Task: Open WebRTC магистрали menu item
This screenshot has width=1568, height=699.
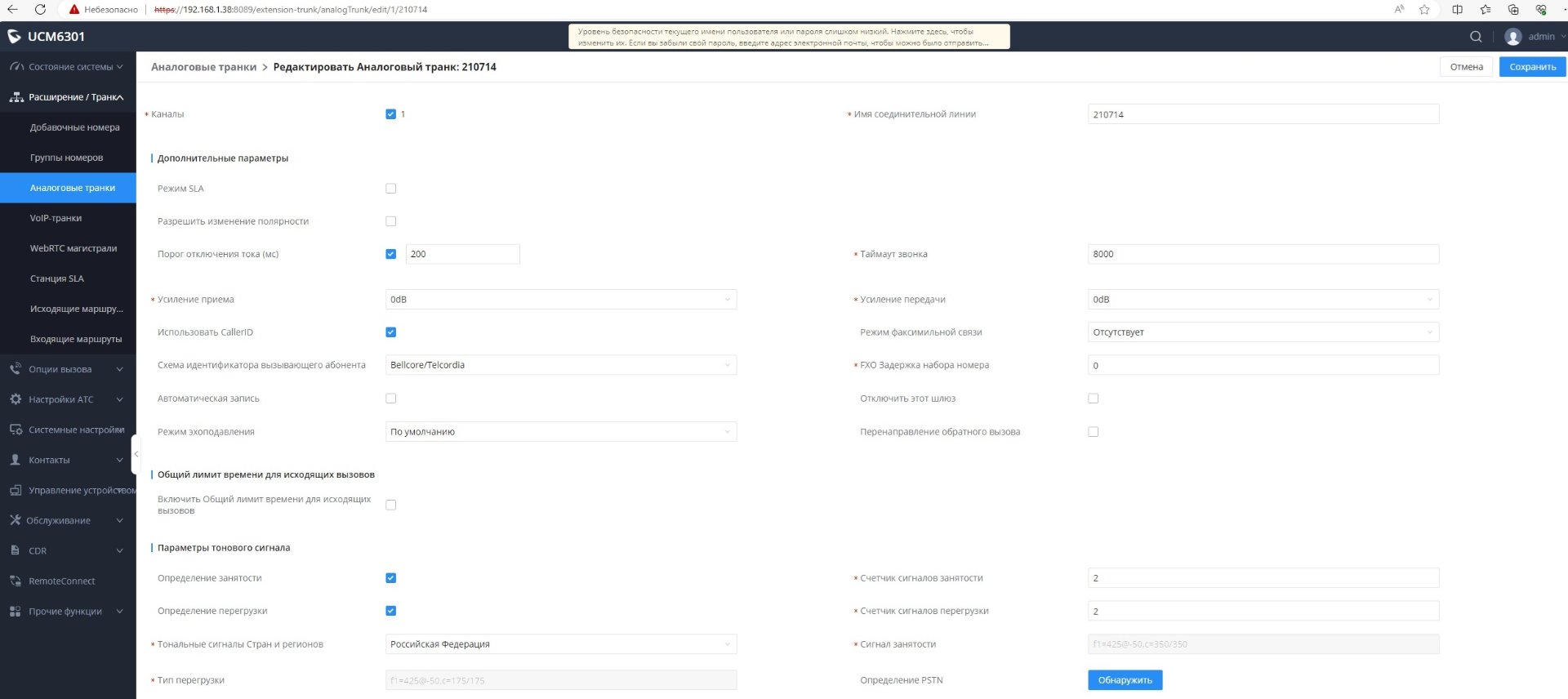Action: click(68, 248)
